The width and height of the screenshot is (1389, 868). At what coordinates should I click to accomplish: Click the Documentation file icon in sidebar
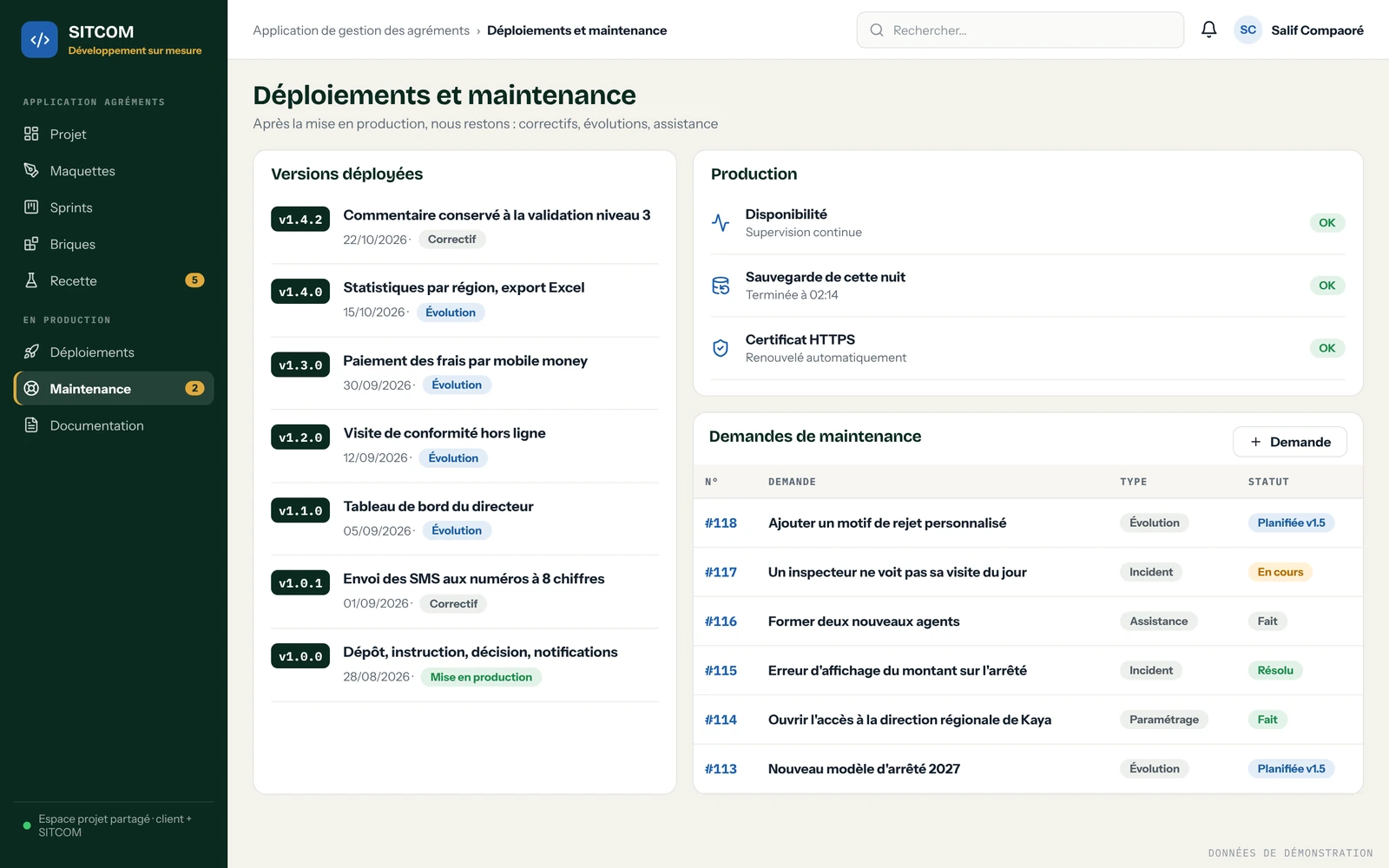pyautogui.click(x=31, y=425)
